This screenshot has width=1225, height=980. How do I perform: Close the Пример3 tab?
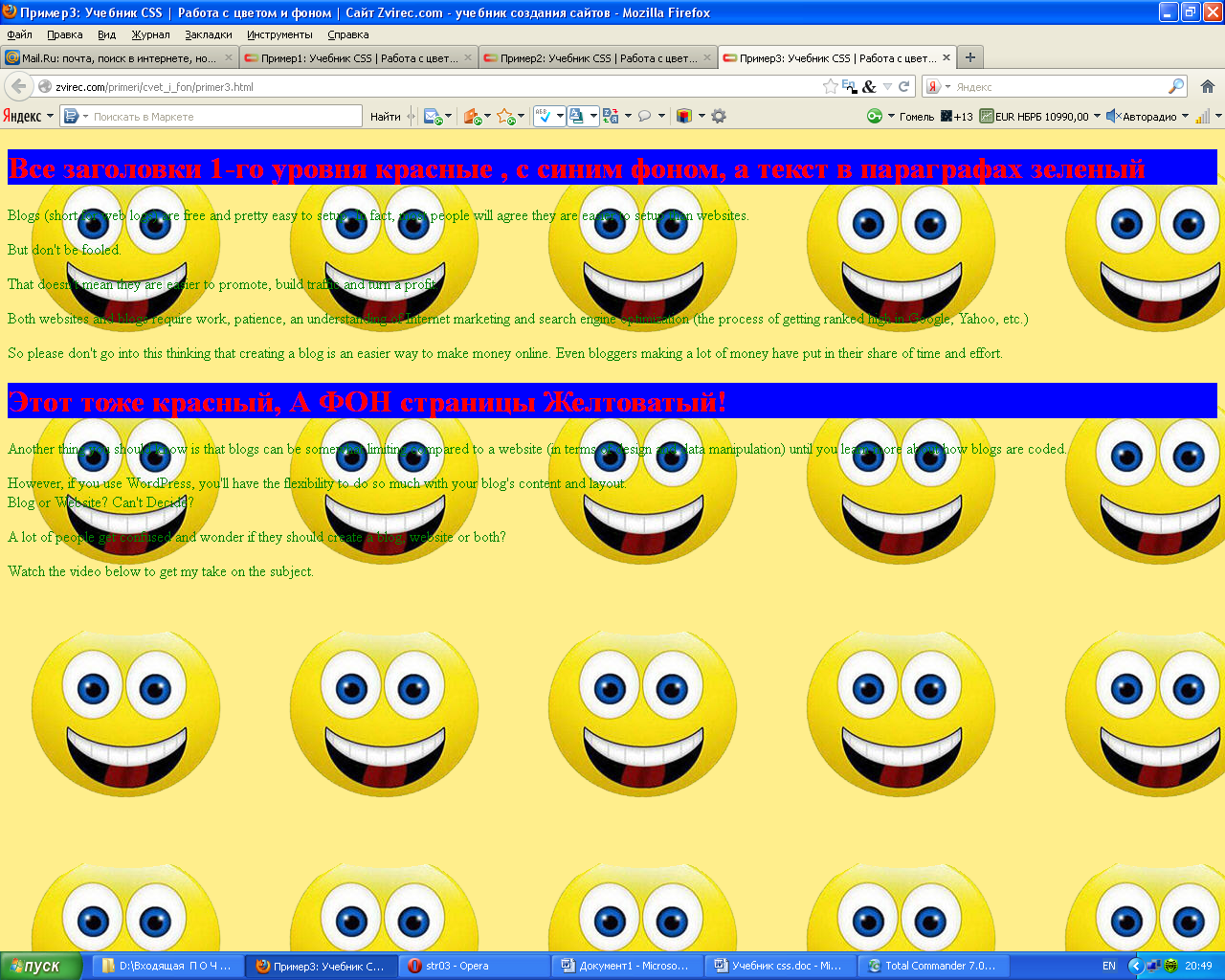(947, 57)
